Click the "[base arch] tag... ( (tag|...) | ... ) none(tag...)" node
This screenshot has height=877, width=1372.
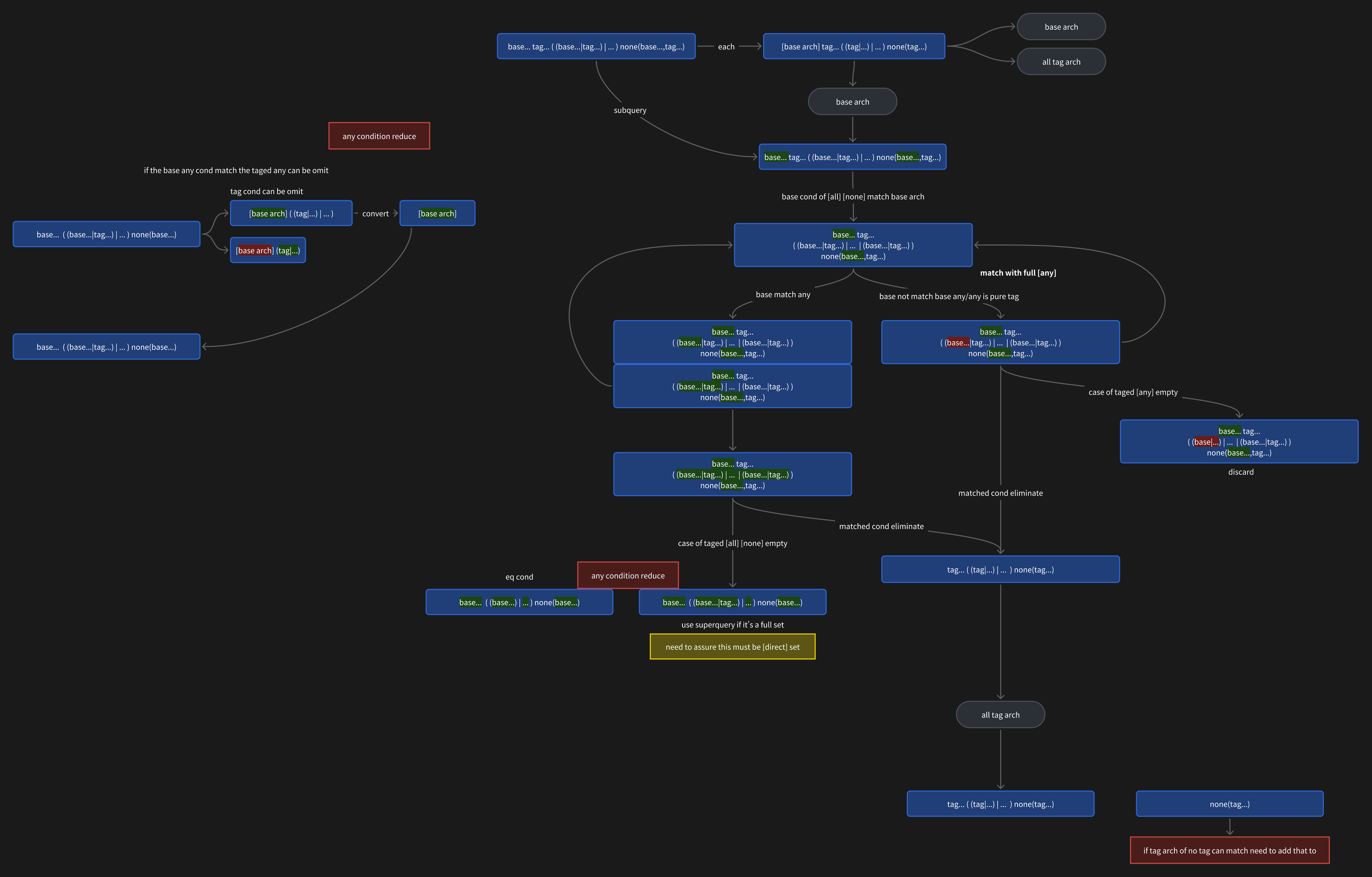[854, 47]
